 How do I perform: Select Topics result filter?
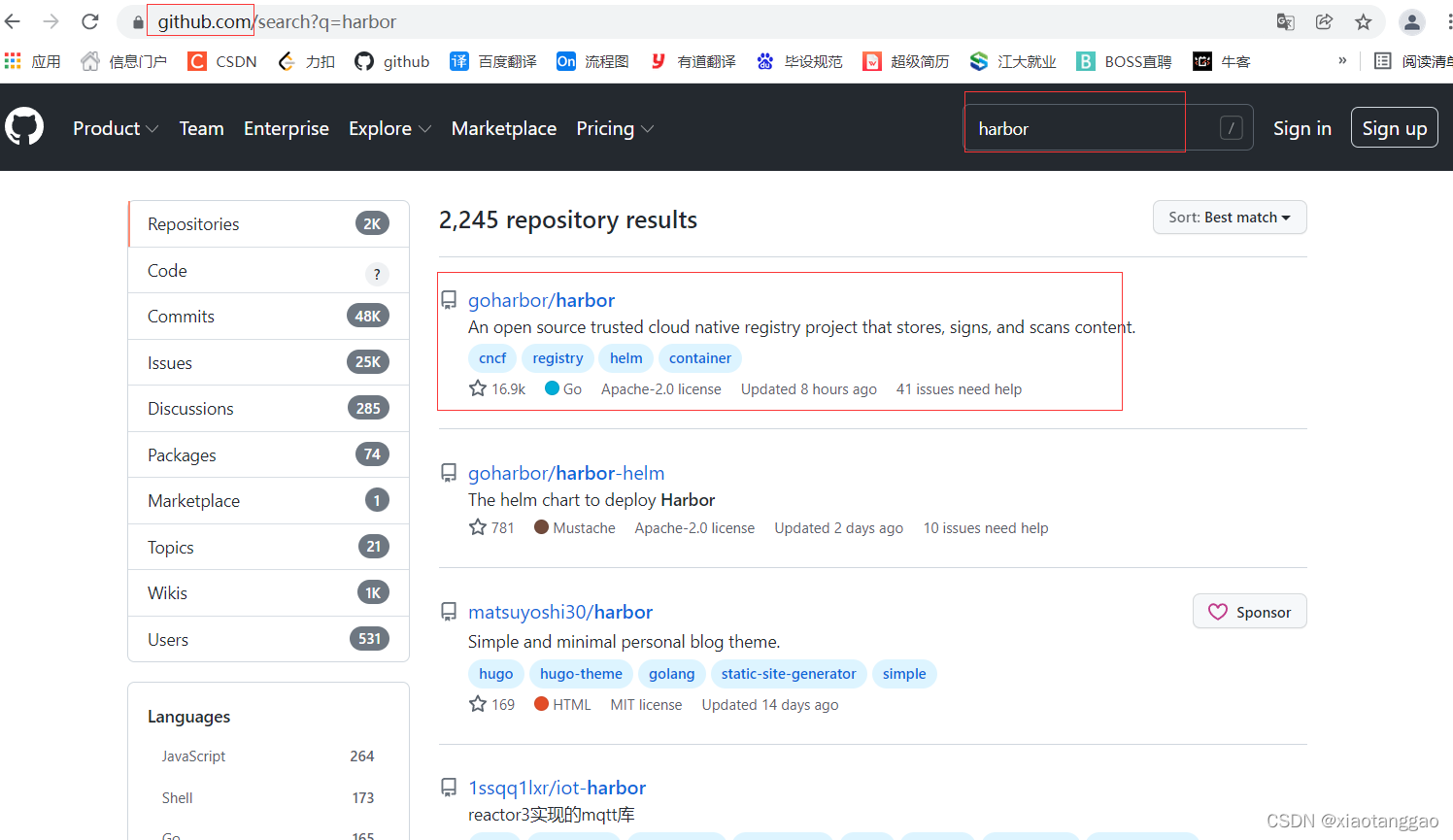point(268,548)
